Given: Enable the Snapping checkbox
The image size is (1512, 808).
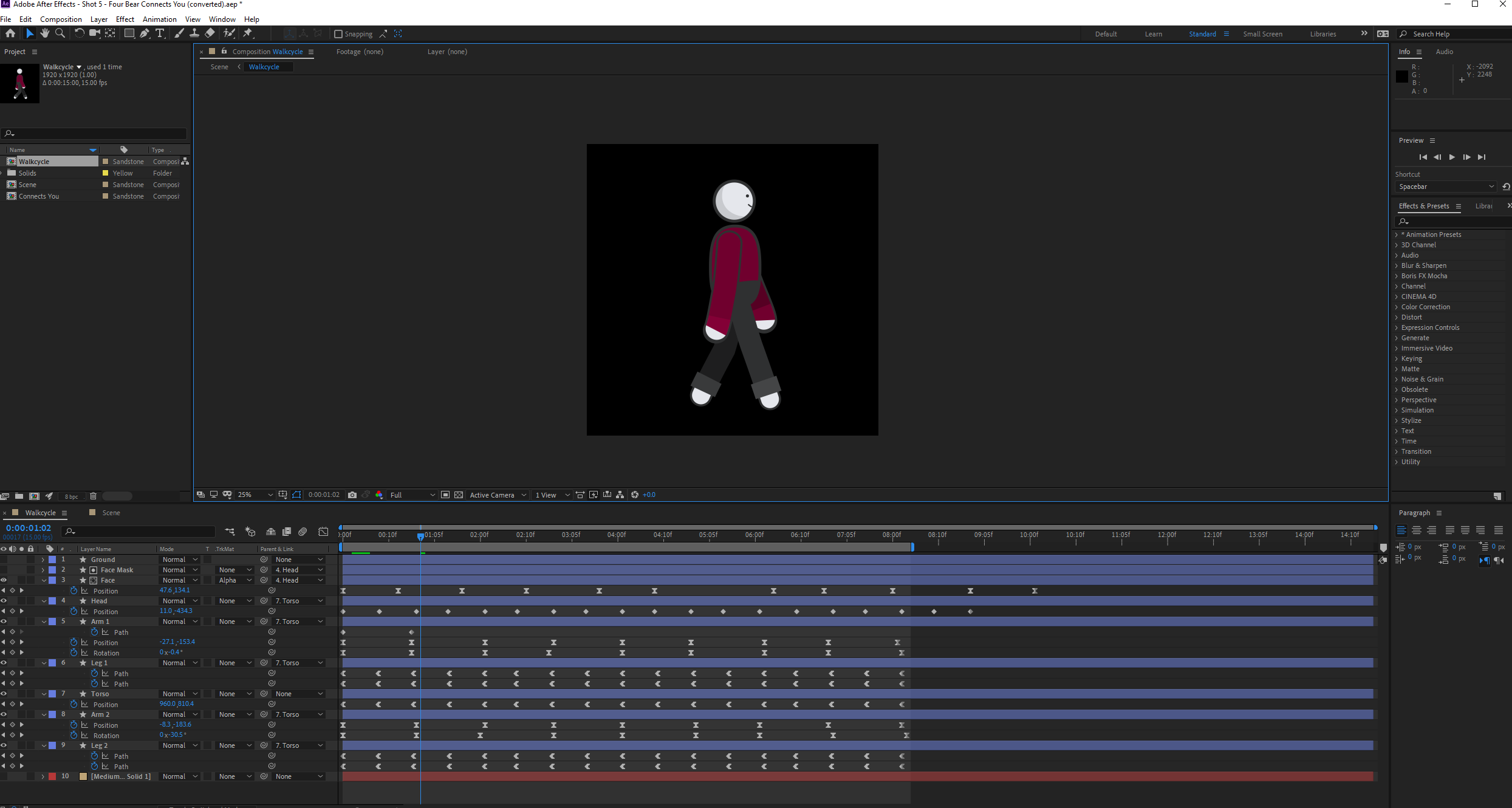Looking at the screenshot, I should tap(338, 34).
